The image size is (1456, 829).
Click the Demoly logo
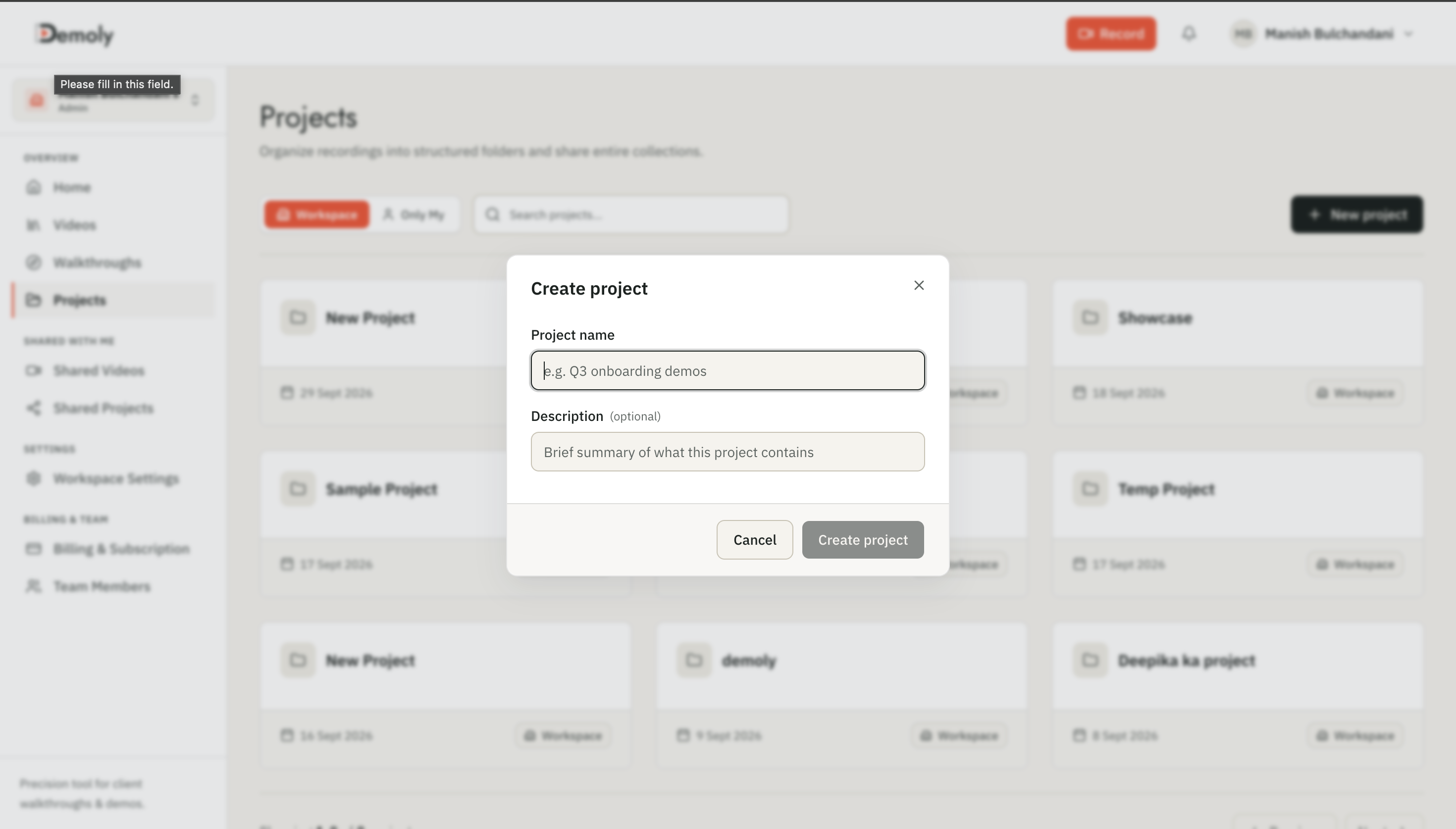click(x=75, y=35)
